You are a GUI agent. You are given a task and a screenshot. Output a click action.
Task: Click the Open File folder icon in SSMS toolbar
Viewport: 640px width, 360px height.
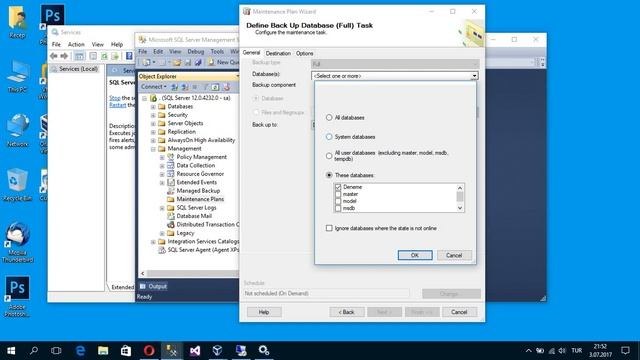[177, 62]
